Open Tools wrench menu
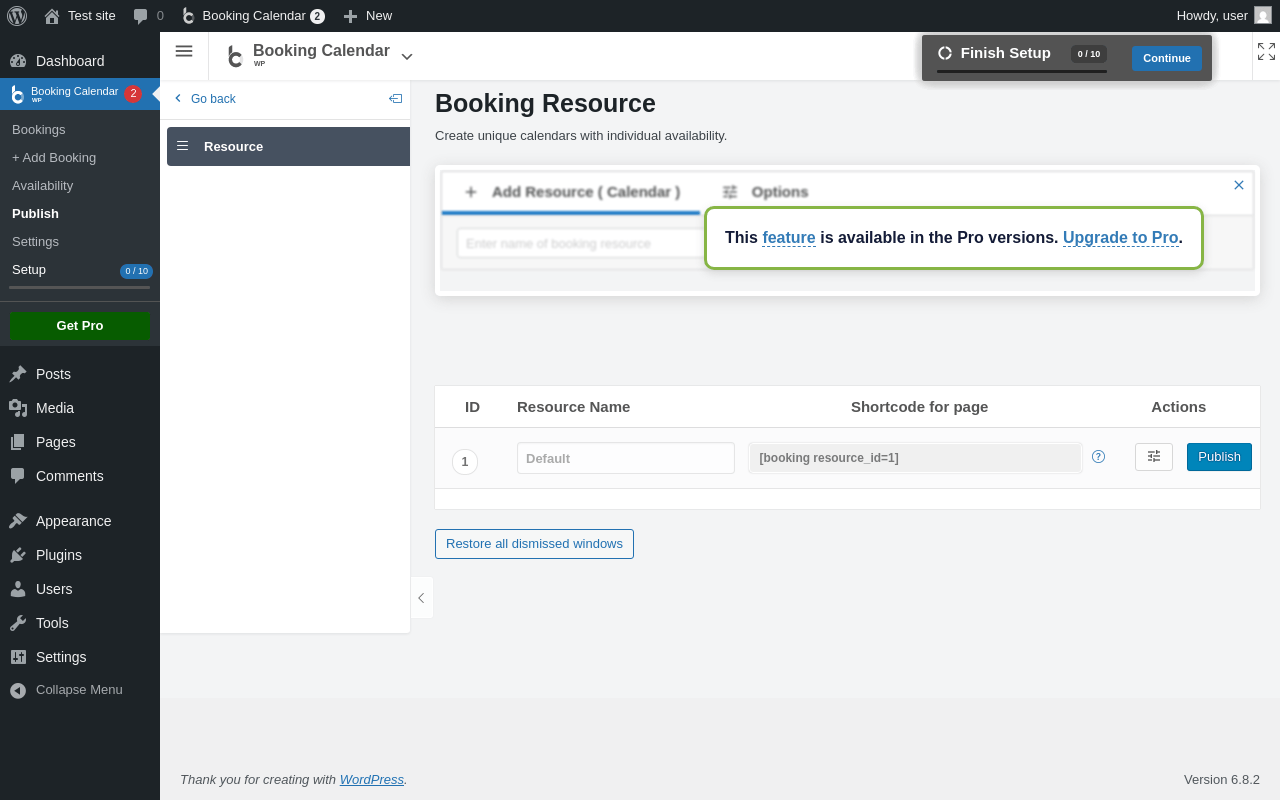This screenshot has width=1280, height=800. click(18, 623)
